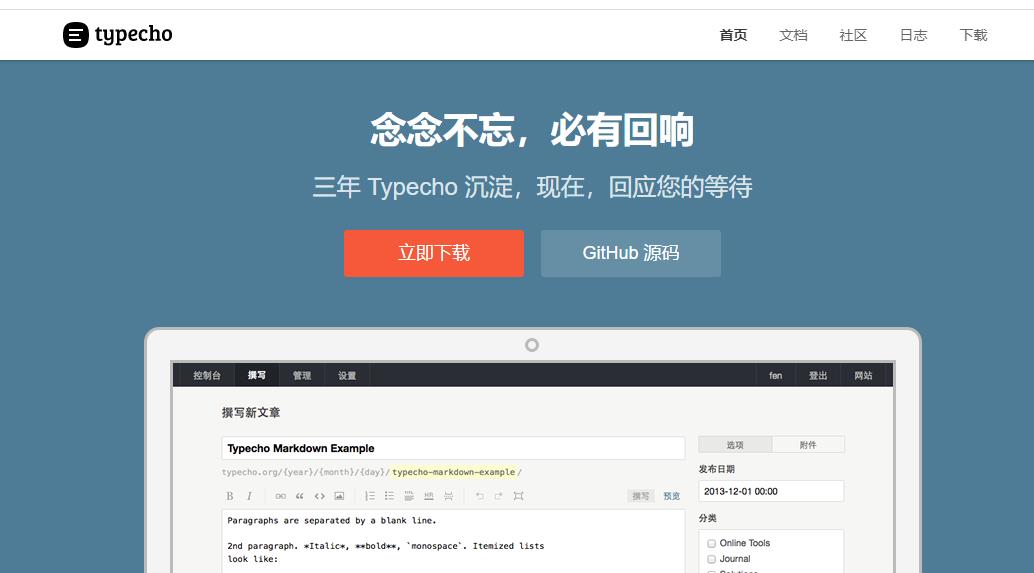This screenshot has width=1034, height=573.
Task: Click the typecho logo icon
Action: [76, 35]
